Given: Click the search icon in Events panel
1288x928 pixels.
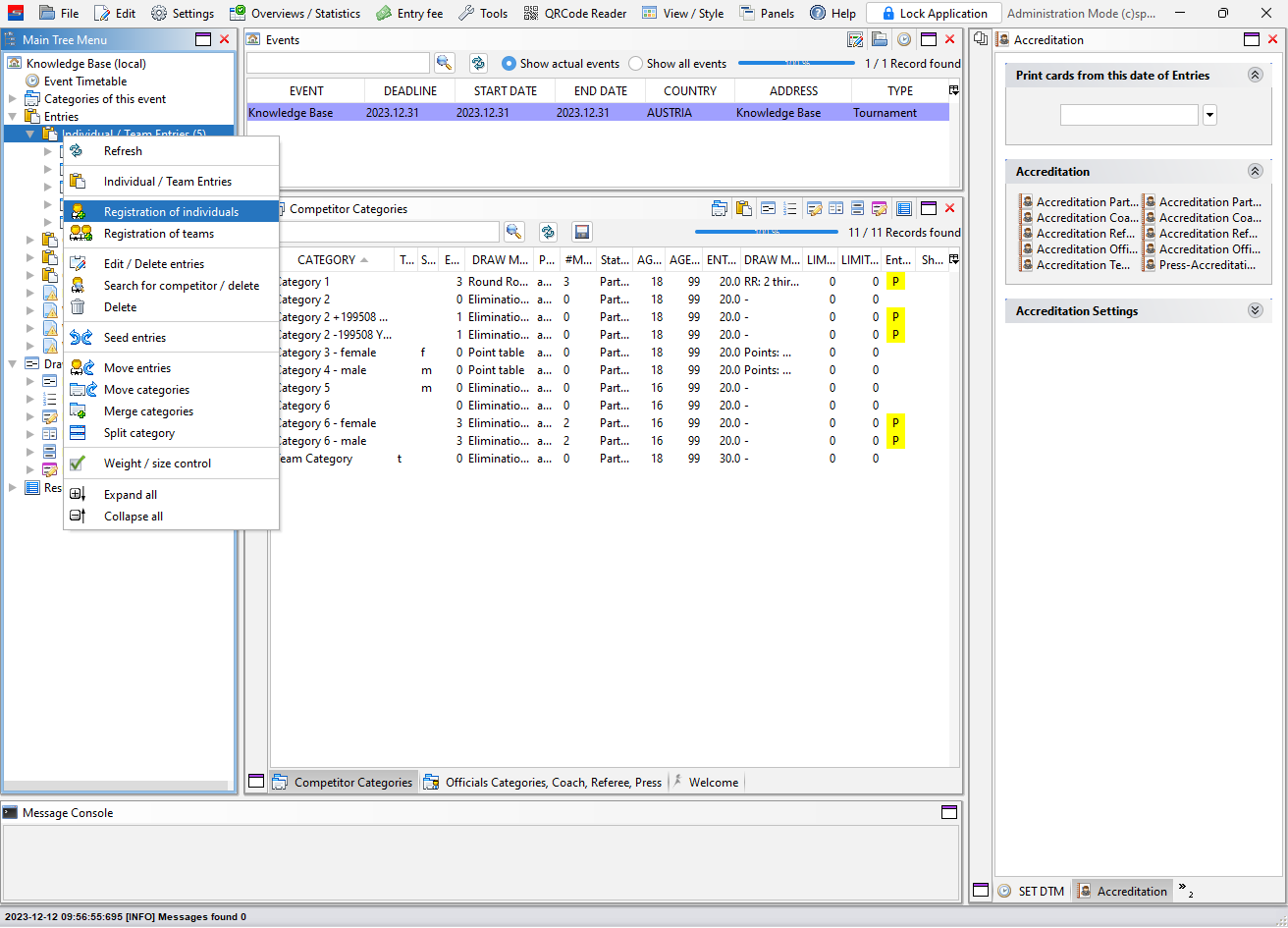Looking at the screenshot, I should pos(445,63).
